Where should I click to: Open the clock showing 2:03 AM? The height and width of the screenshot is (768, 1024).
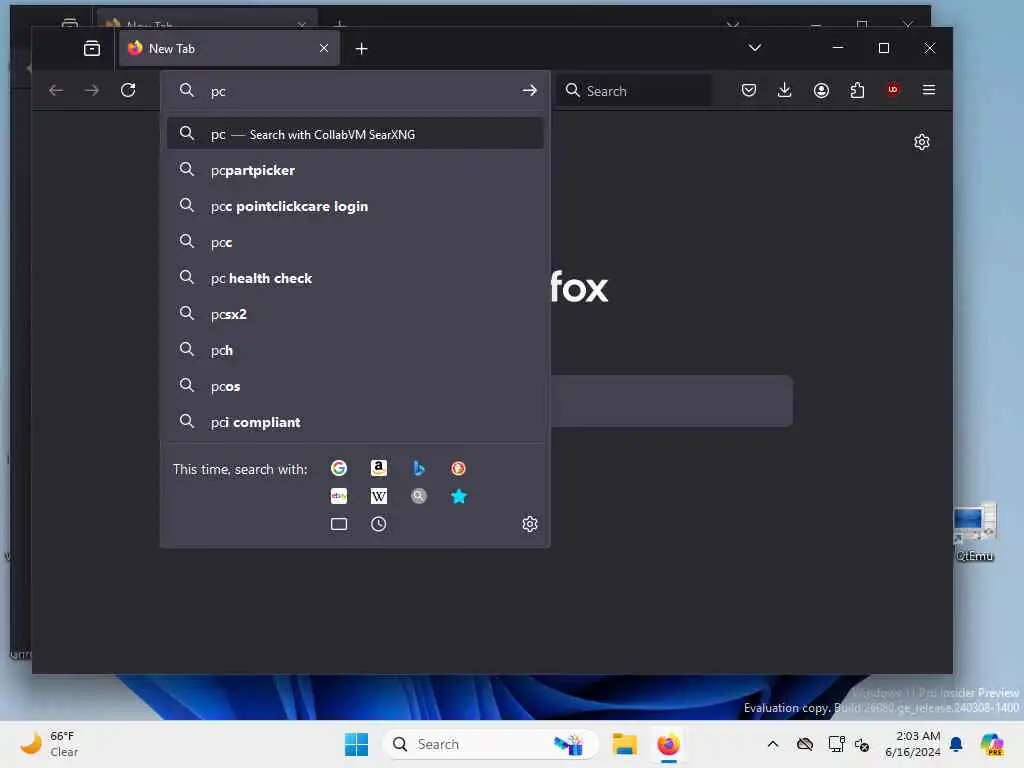pos(912,744)
